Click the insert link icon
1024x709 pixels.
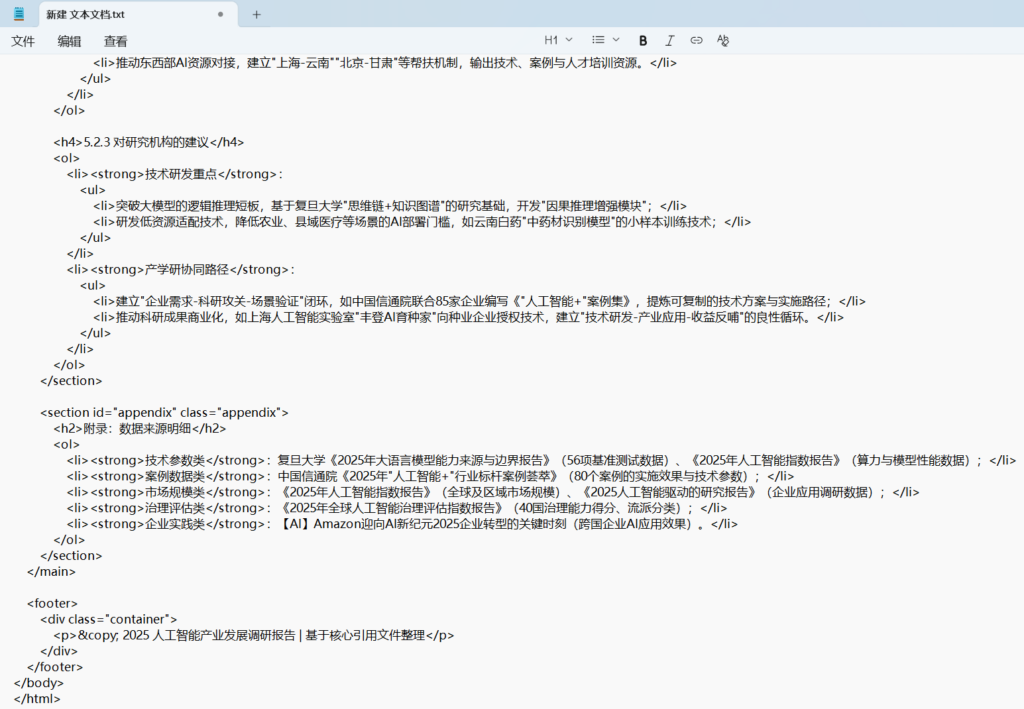click(x=696, y=40)
